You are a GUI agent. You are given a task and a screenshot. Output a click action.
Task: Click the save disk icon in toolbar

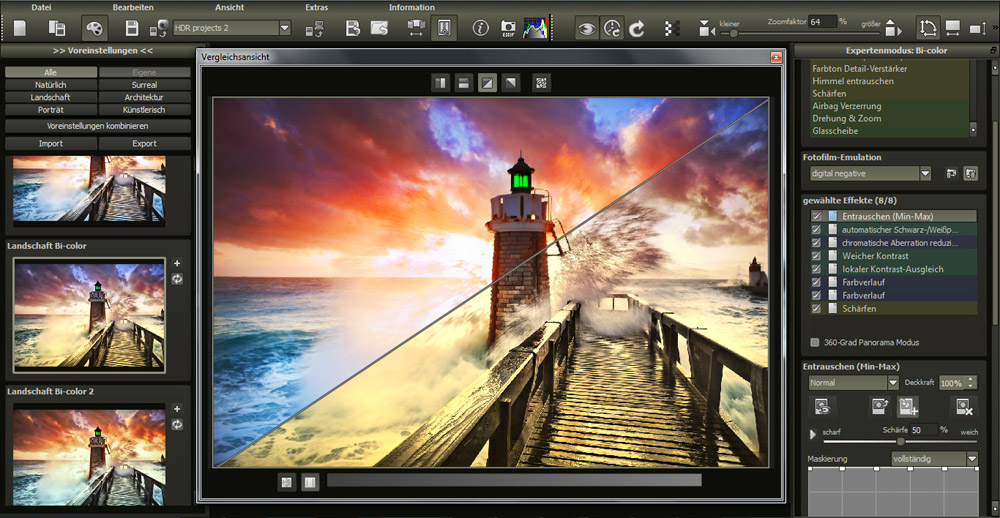click(132, 28)
